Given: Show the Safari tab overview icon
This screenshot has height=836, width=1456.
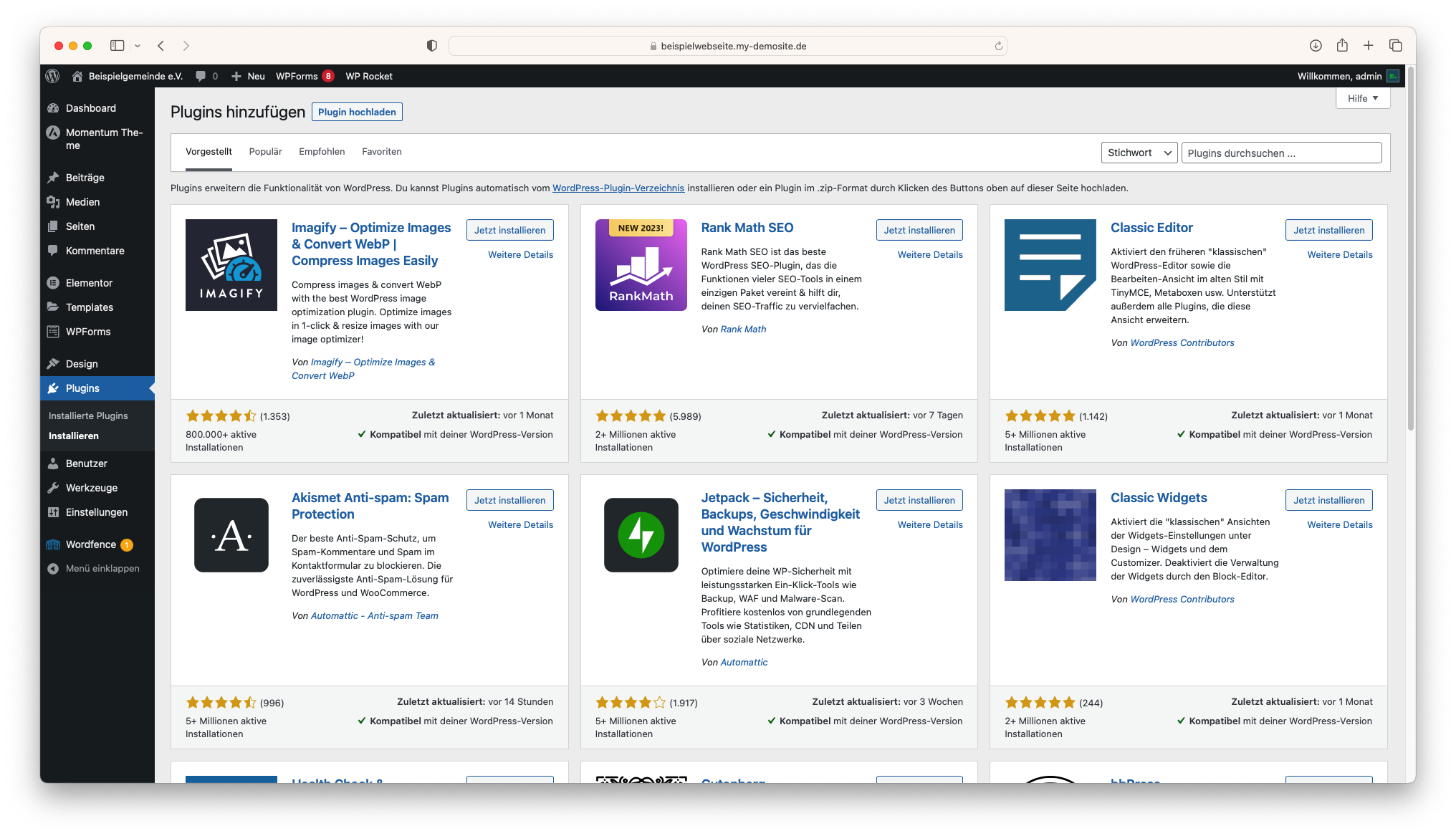Looking at the screenshot, I should click(1396, 46).
